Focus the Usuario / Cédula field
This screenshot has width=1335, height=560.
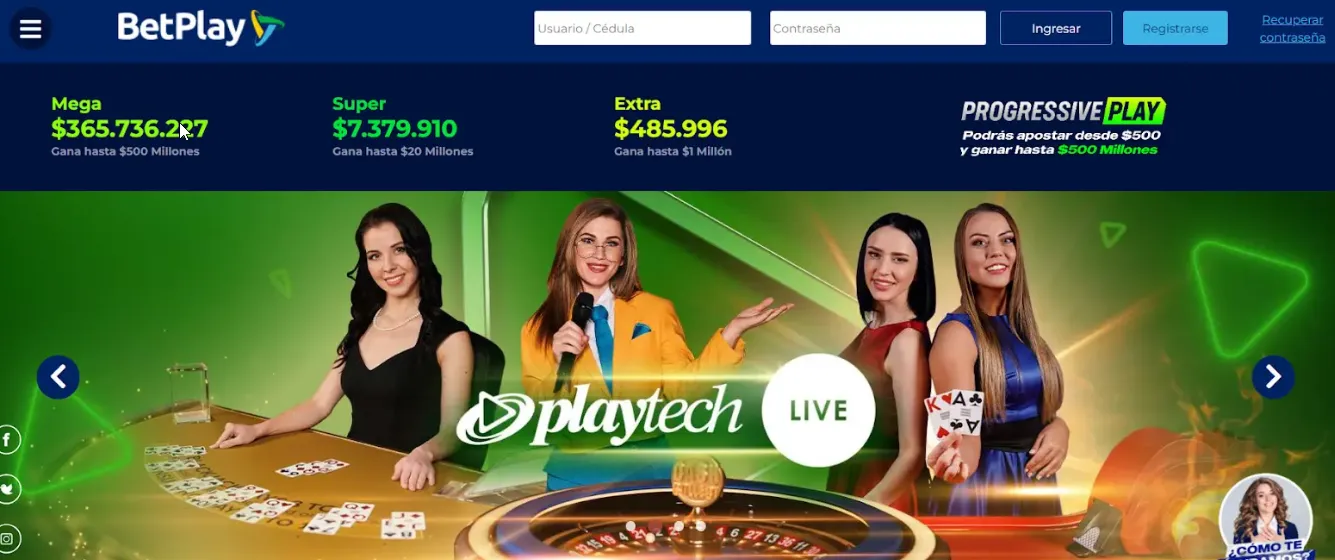642,28
